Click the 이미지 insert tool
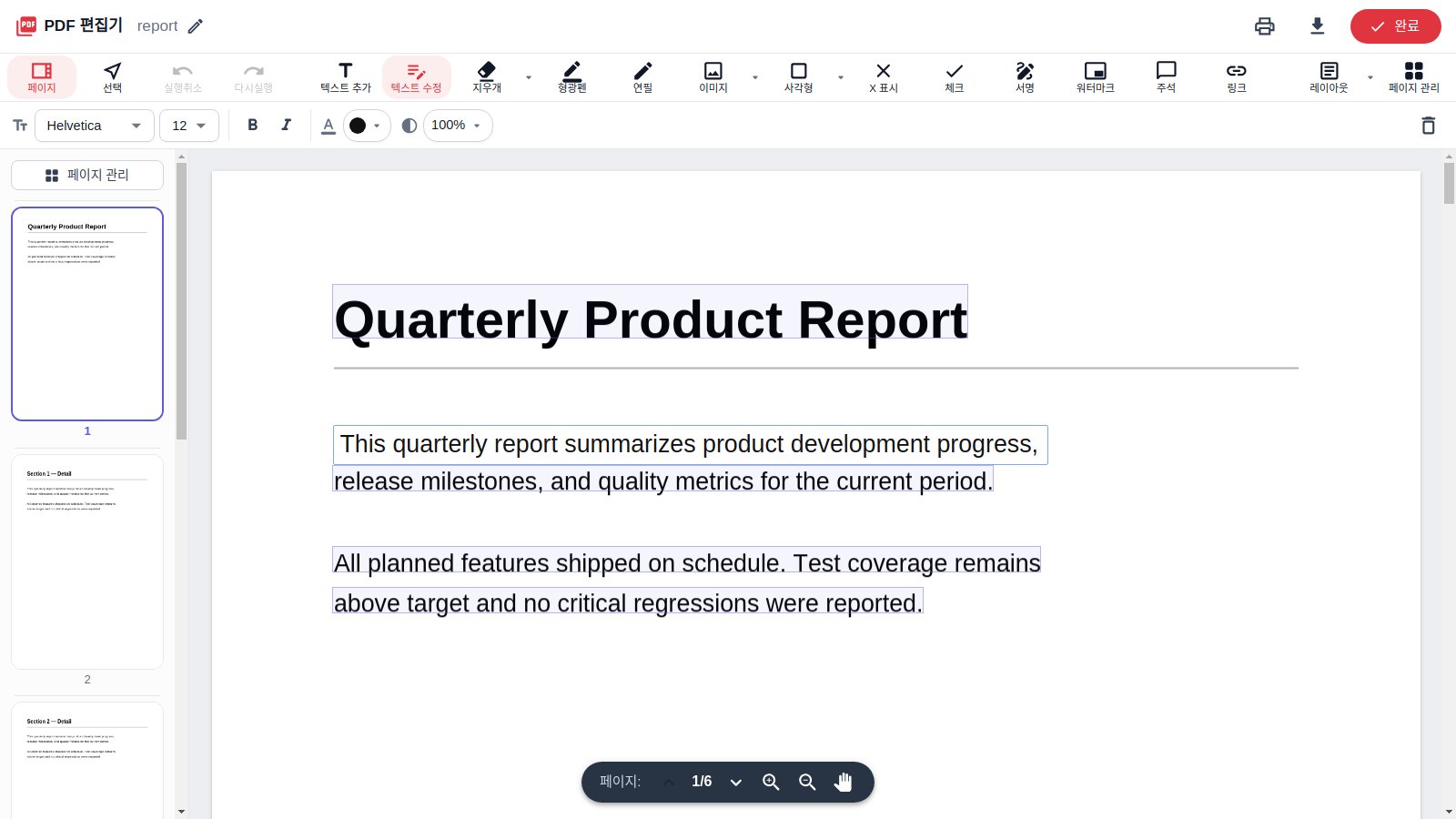This screenshot has height=819, width=1456. pyautogui.click(x=713, y=76)
